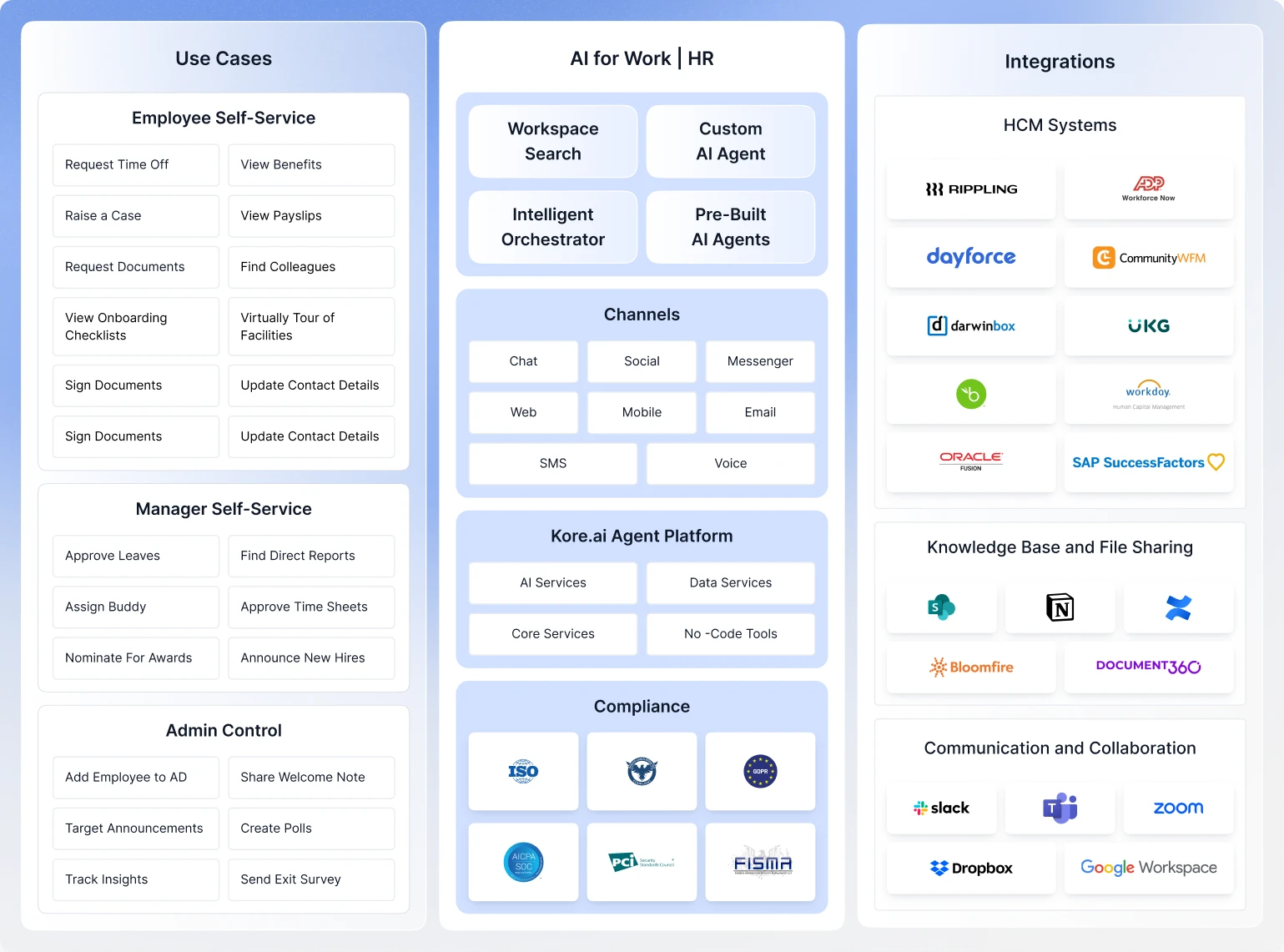Open the Custom AI Agent card

[x=731, y=141]
